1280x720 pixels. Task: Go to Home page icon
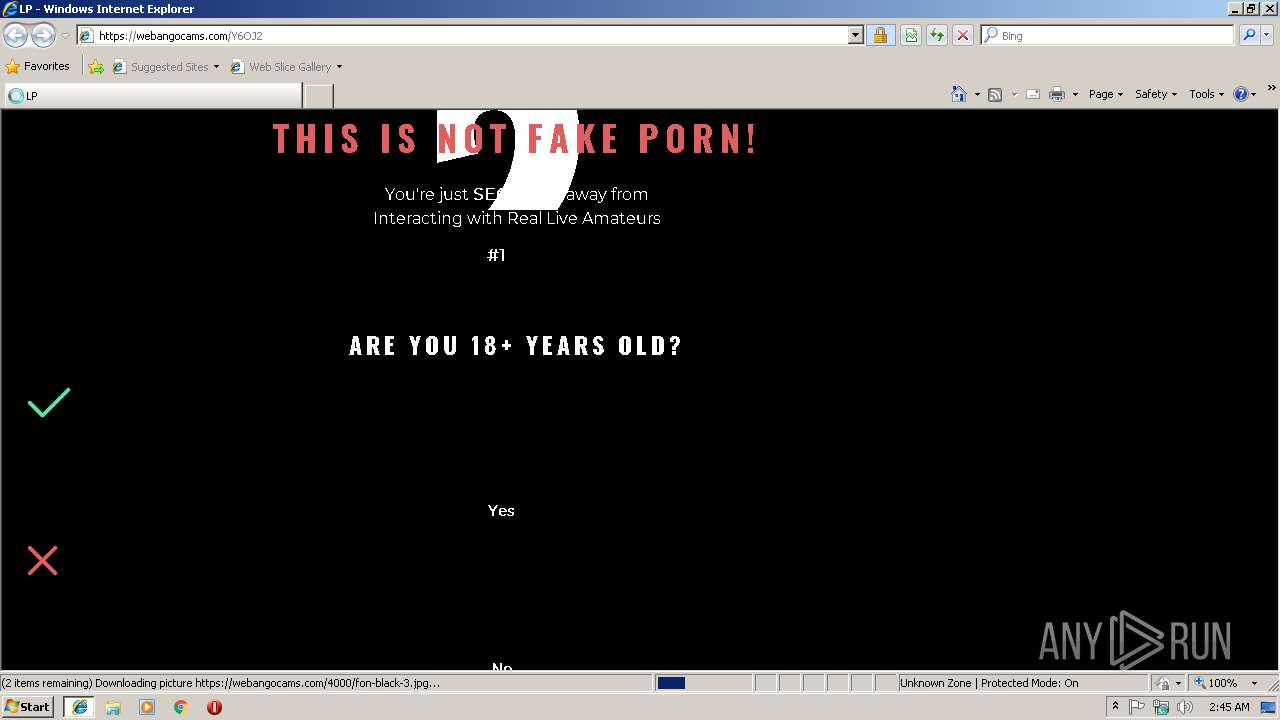(x=959, y=94)
